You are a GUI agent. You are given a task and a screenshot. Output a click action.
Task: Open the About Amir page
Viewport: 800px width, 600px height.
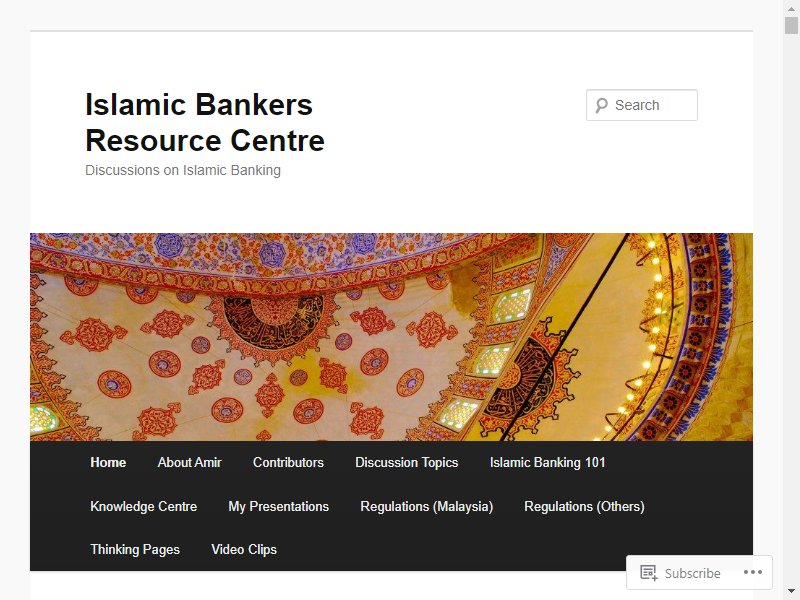[189, 462]
